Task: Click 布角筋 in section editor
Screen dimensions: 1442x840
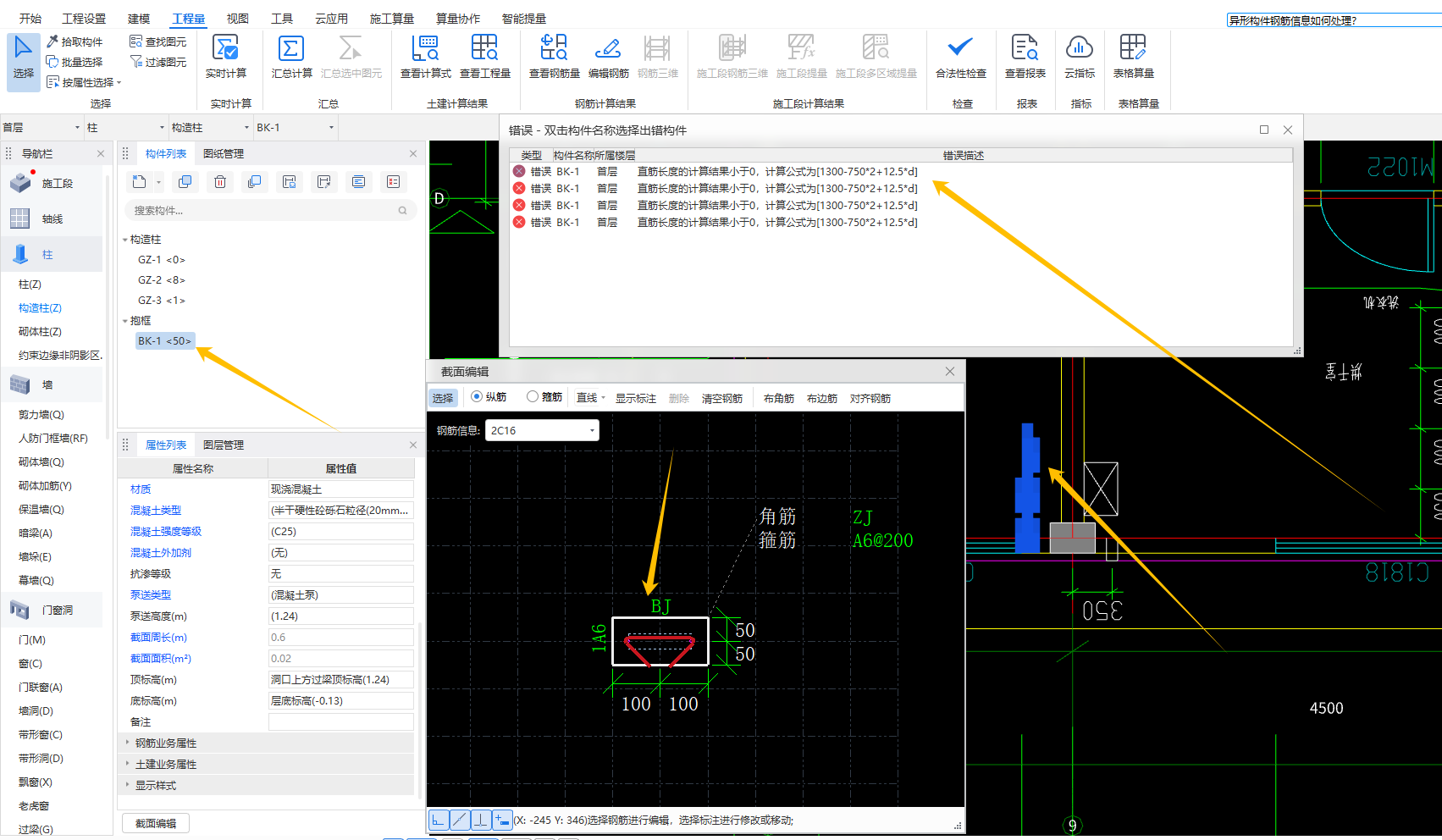Action: 779,398
